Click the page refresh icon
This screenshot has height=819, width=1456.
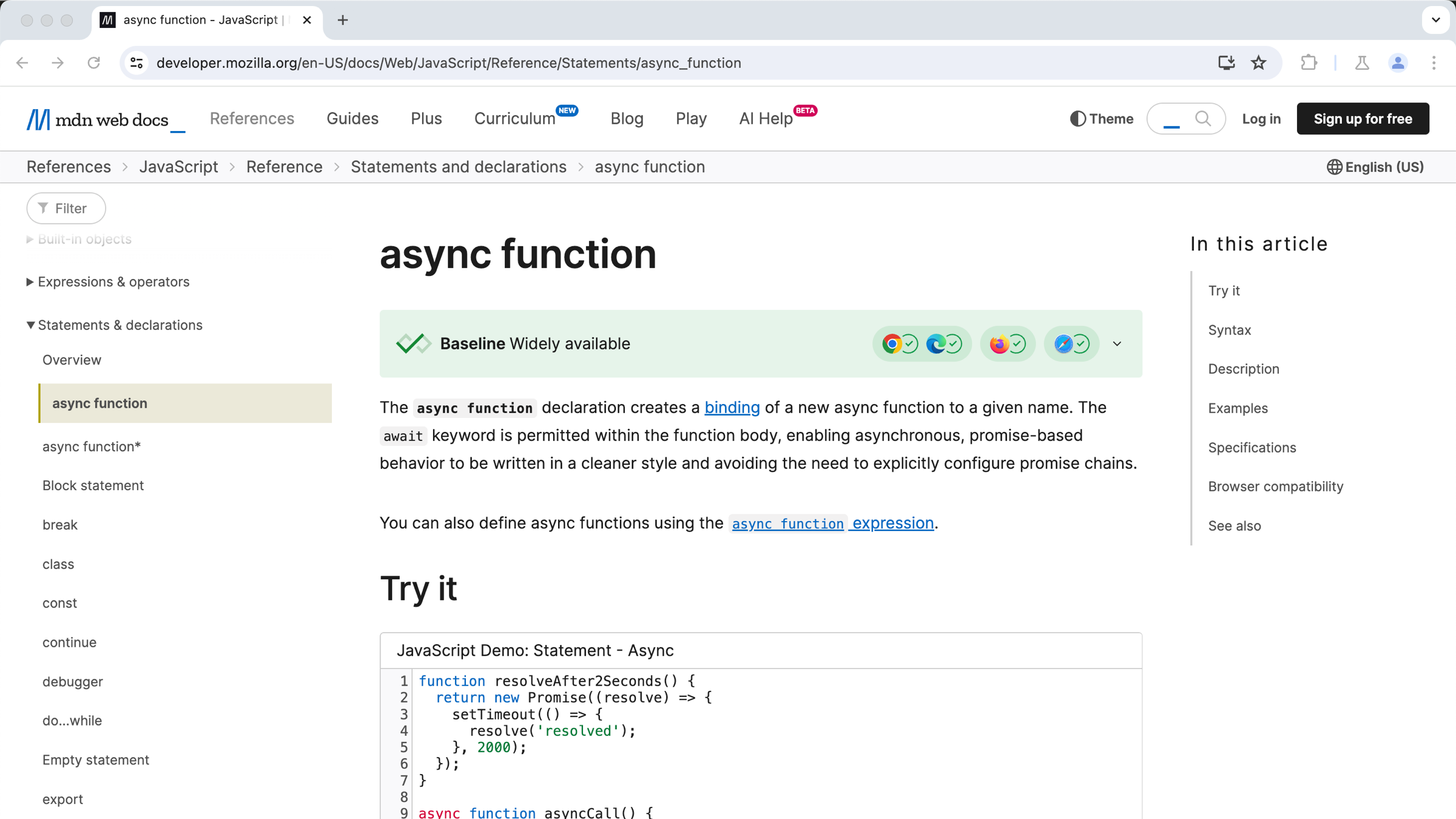point(95,63)
